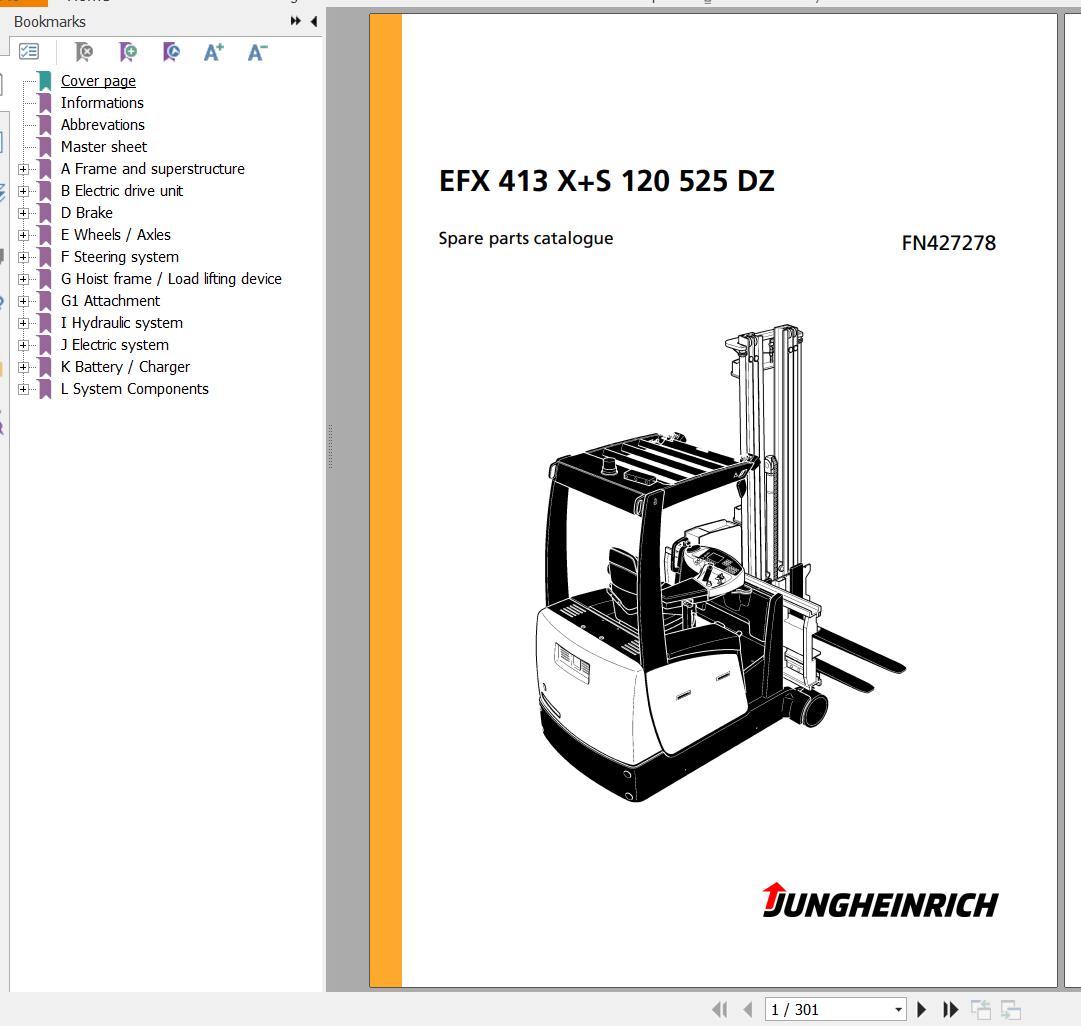1081x1026 pixels.
Task: Go to the first page
Action: 719,1009
